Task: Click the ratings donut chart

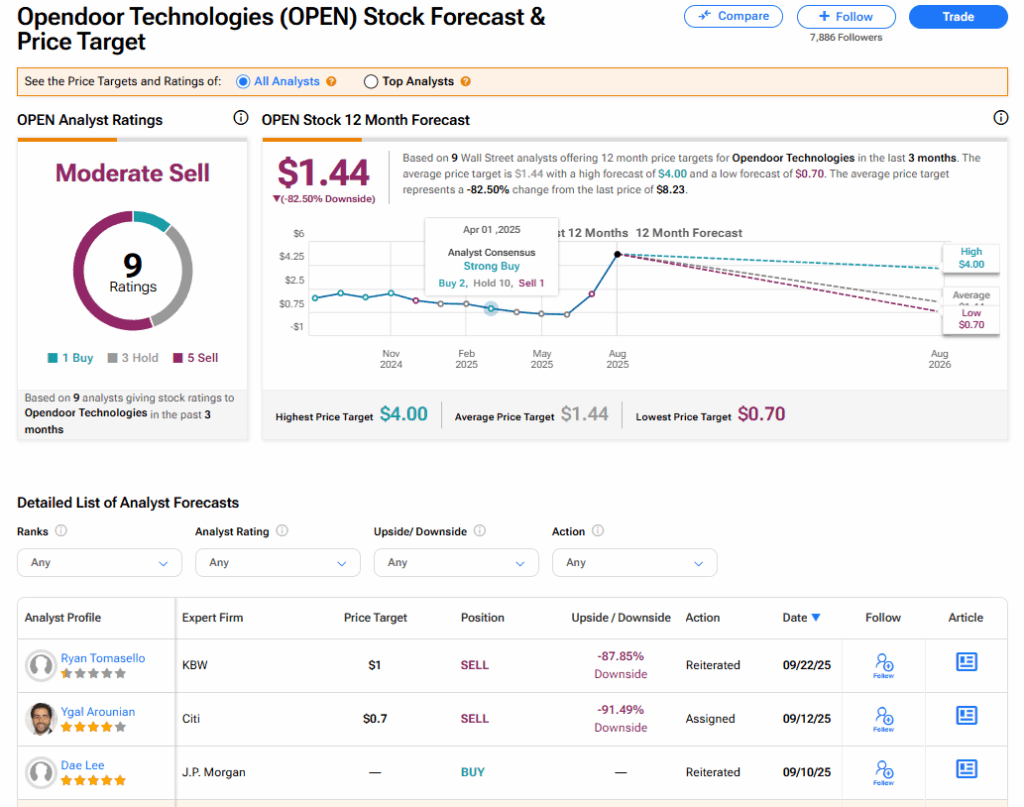Action: (133, 270)
